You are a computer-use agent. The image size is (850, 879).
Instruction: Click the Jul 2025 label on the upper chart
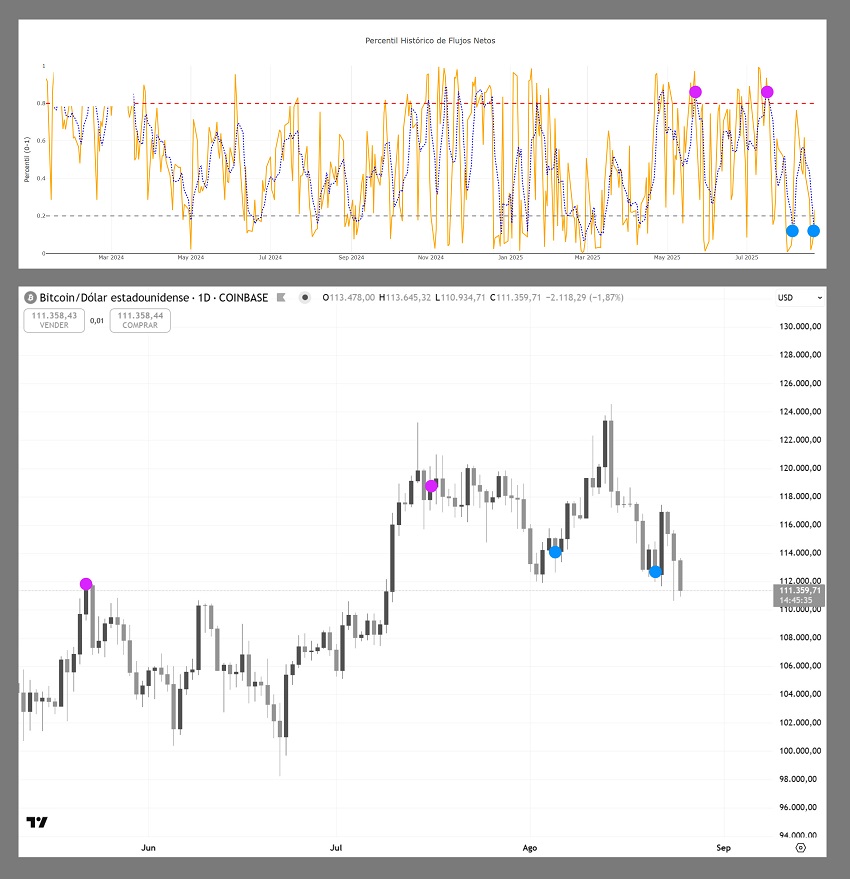point(746,258)
